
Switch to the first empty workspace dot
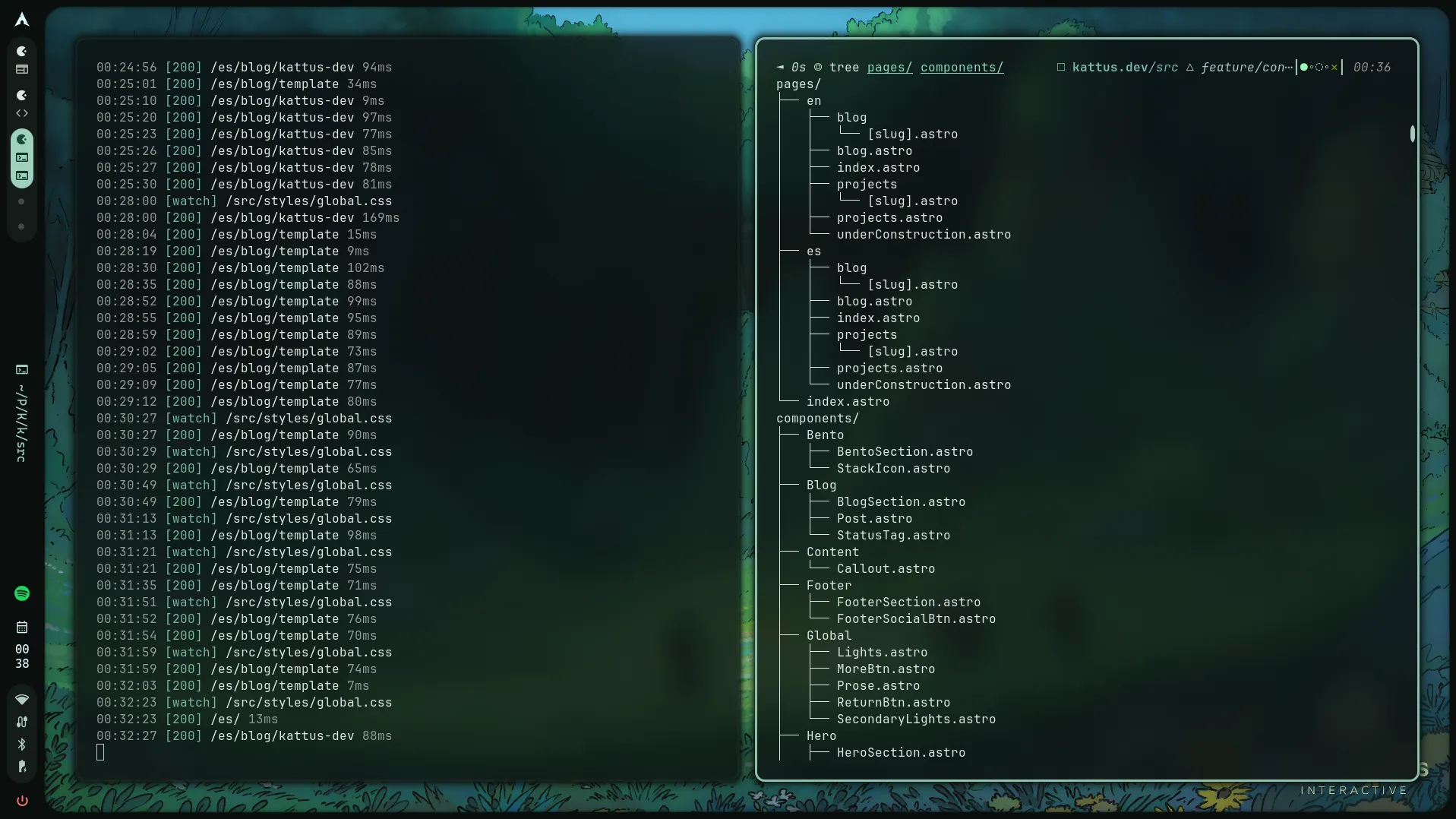(21, 201)
